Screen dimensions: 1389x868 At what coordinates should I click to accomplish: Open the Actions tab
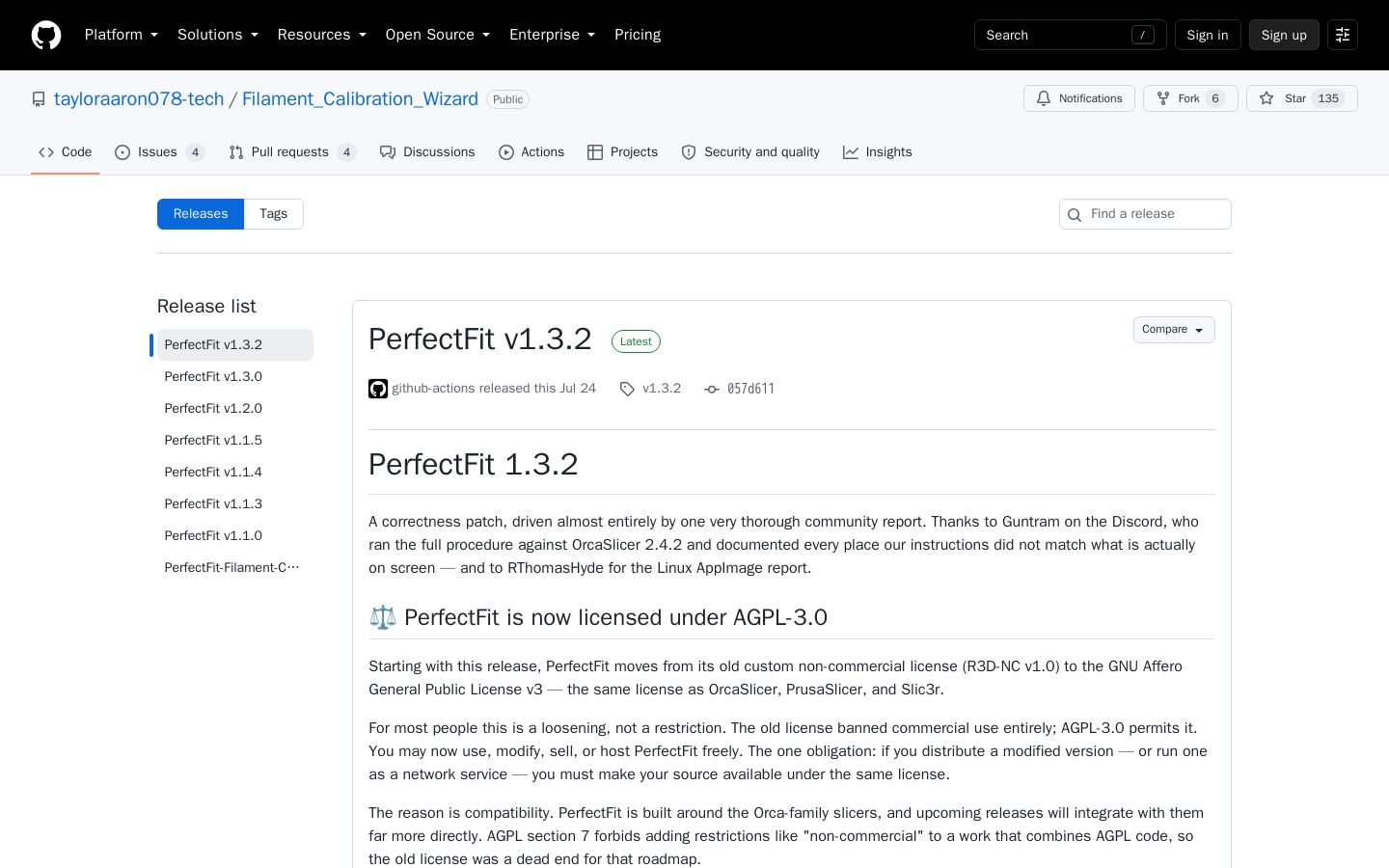pyautogui.click(x=531, y=152)
